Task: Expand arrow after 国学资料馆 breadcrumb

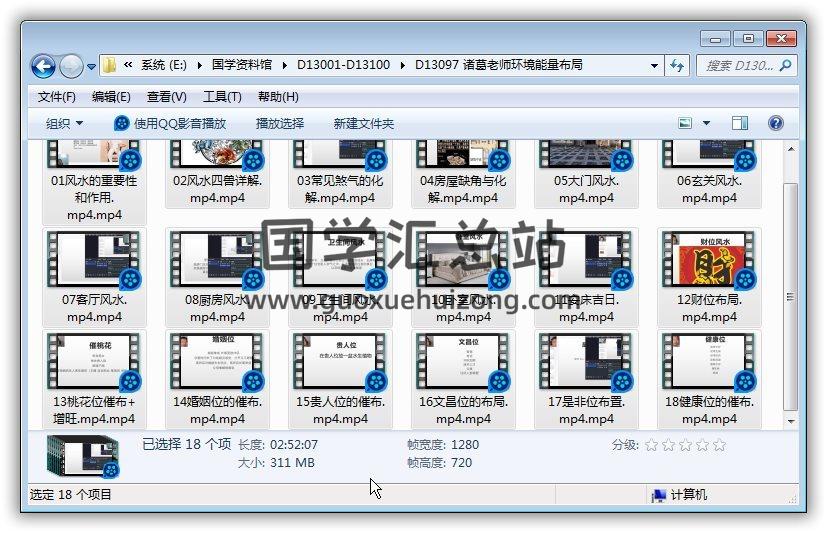Action: pos(285,65)
